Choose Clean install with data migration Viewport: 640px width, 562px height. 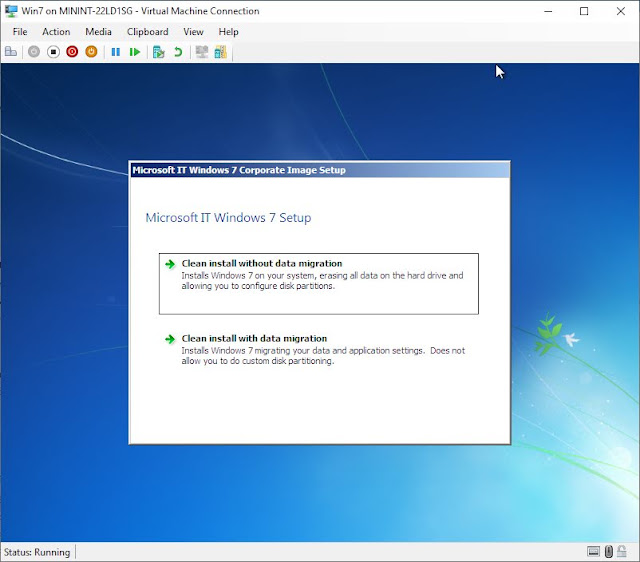coord(319,349)
